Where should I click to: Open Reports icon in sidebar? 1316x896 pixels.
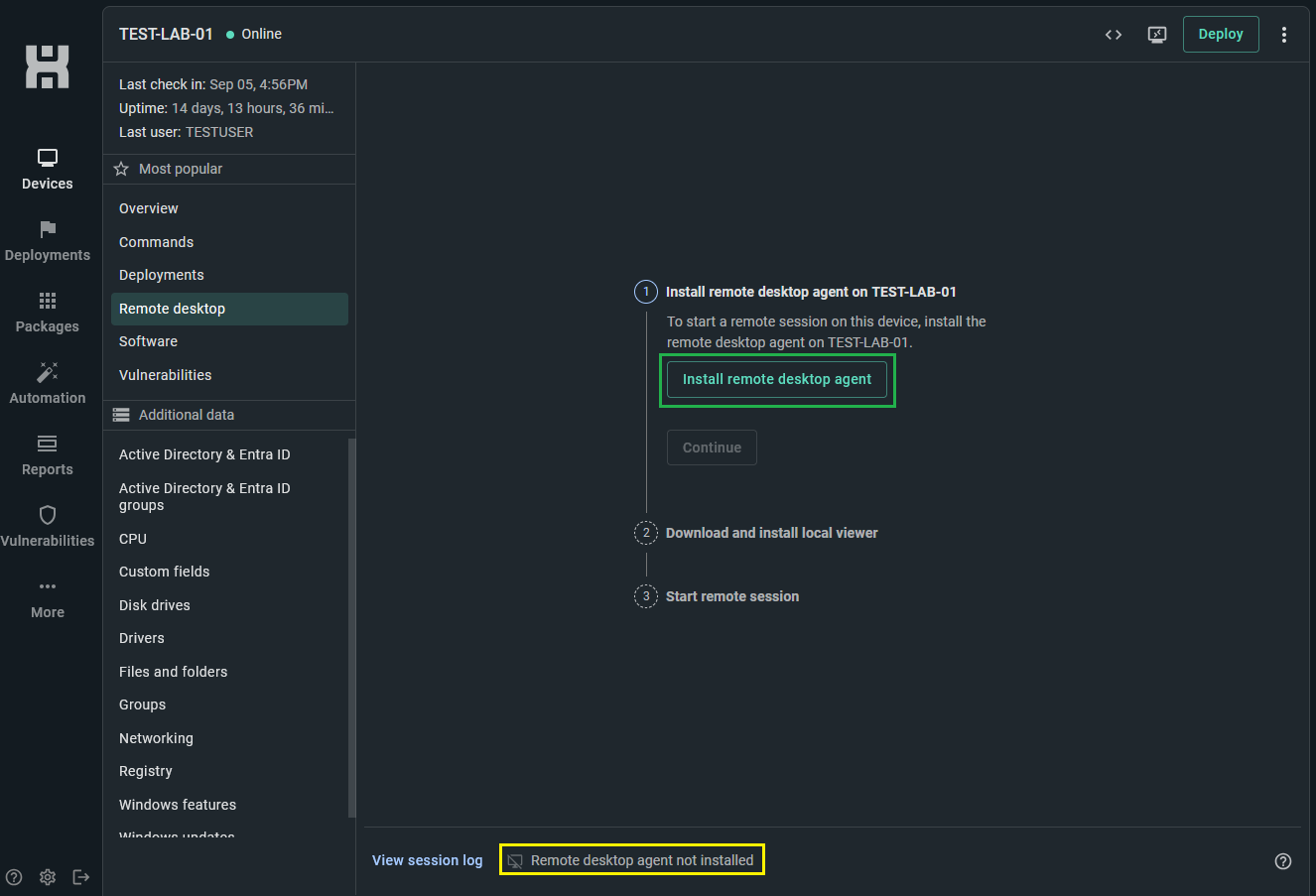point(48,444)
